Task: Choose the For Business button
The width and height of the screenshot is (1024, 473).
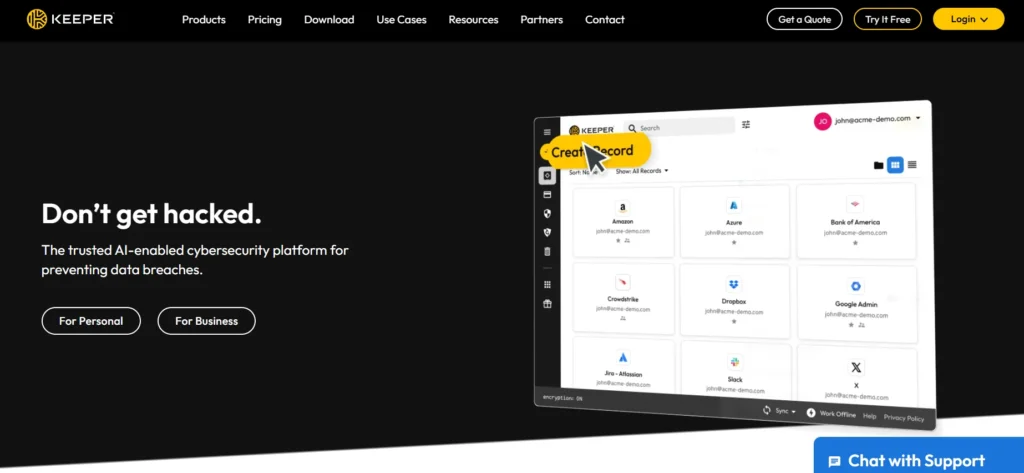Action: [206, 321]
